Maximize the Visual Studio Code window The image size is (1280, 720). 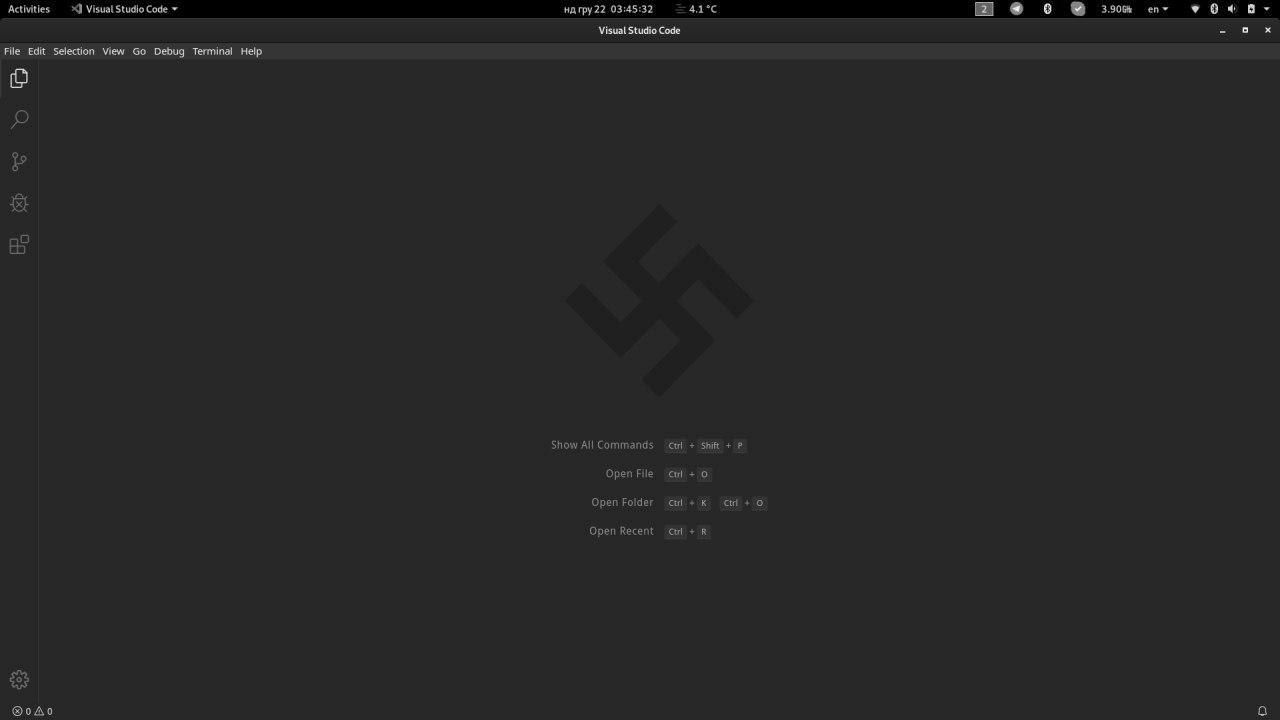pos(1245,30)
